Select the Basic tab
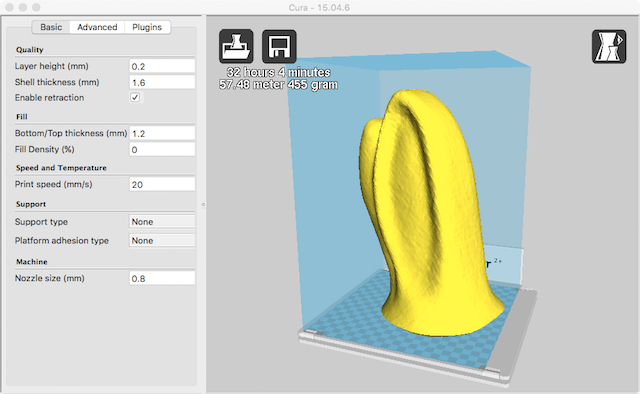 pyautogui.click(x=51, y=27)
